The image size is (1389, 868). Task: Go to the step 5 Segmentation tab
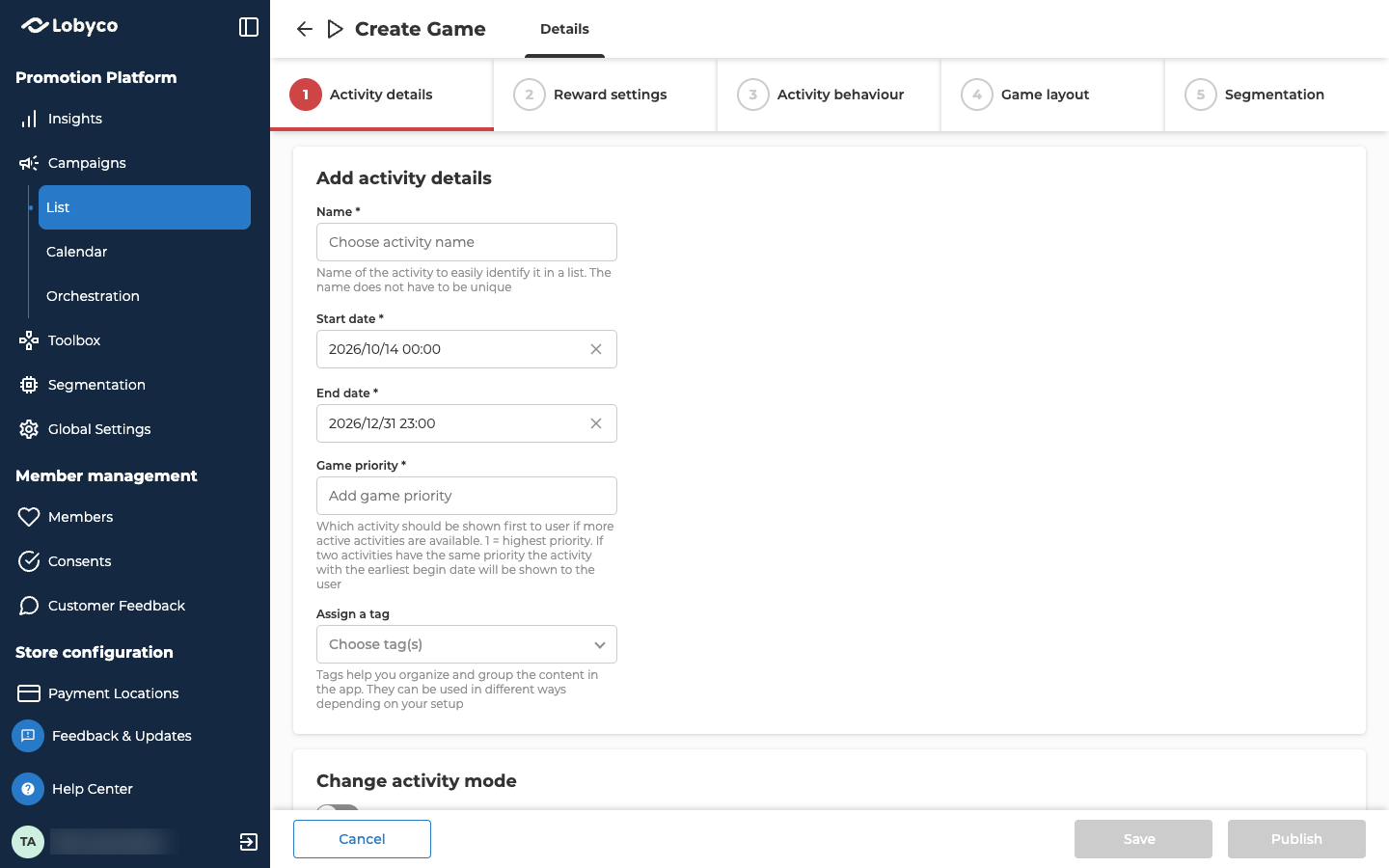coord(1276,95)
